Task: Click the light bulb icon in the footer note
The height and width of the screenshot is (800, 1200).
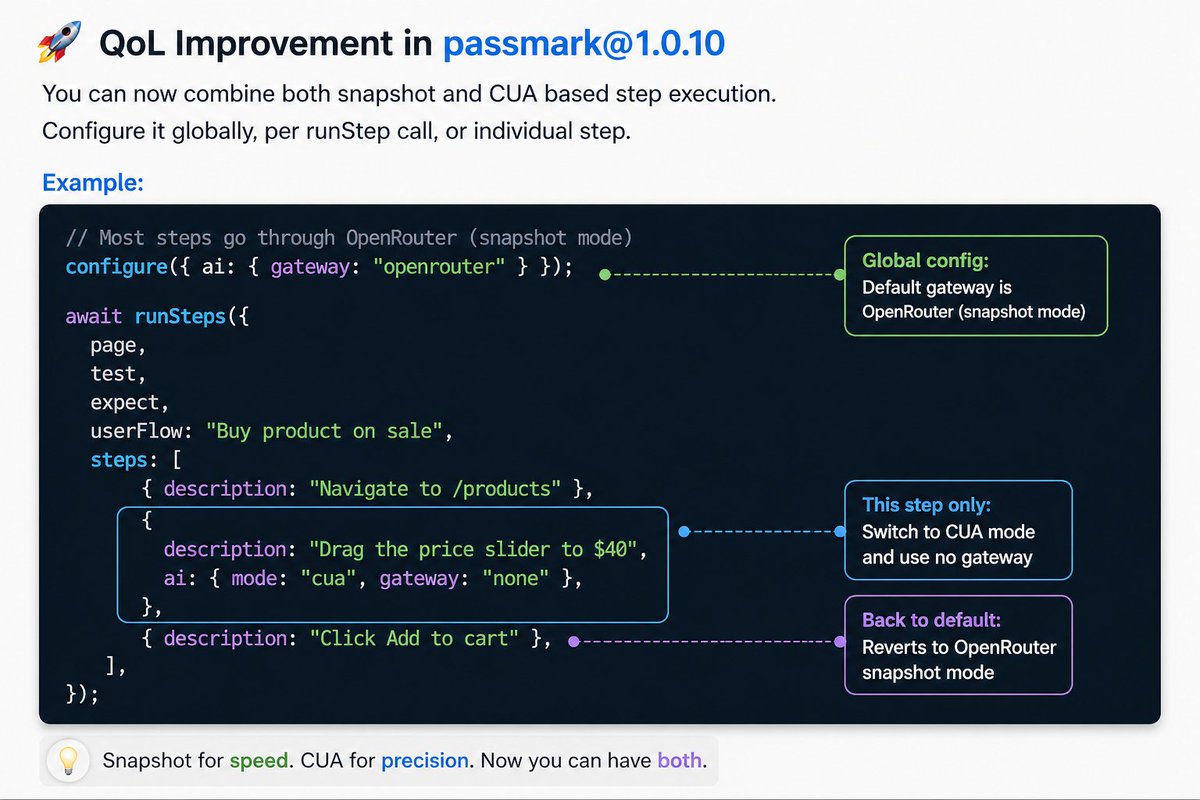Action: tap(67, 761)
